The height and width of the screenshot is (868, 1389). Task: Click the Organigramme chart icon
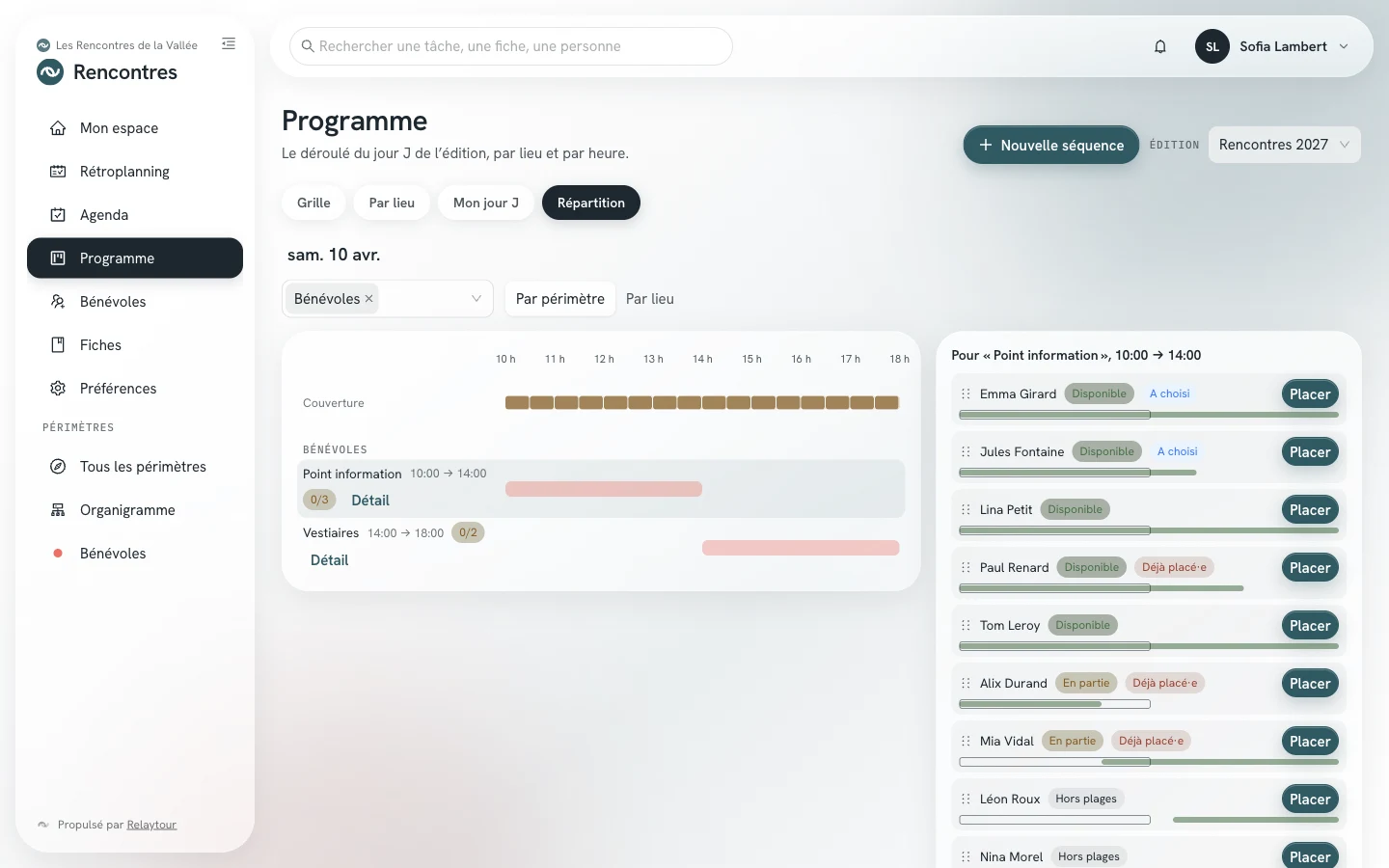click(58, 510)
